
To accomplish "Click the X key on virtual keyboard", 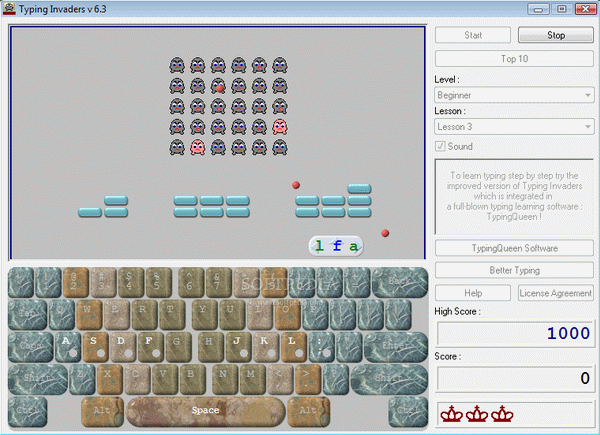I will 109,379.
